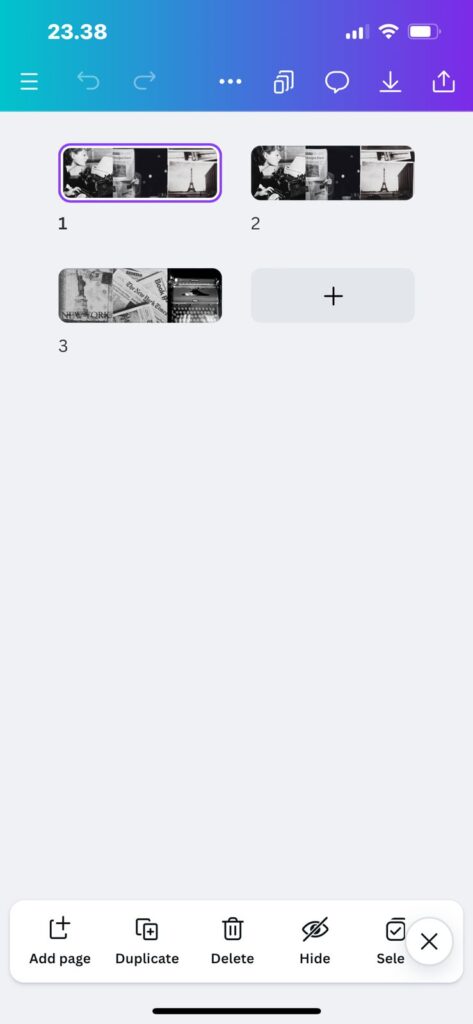The height and width of the screenshot is (1024, 473).
Task: Select page 3 newspaper thumbnail
Action: click(x=140, y=295)
